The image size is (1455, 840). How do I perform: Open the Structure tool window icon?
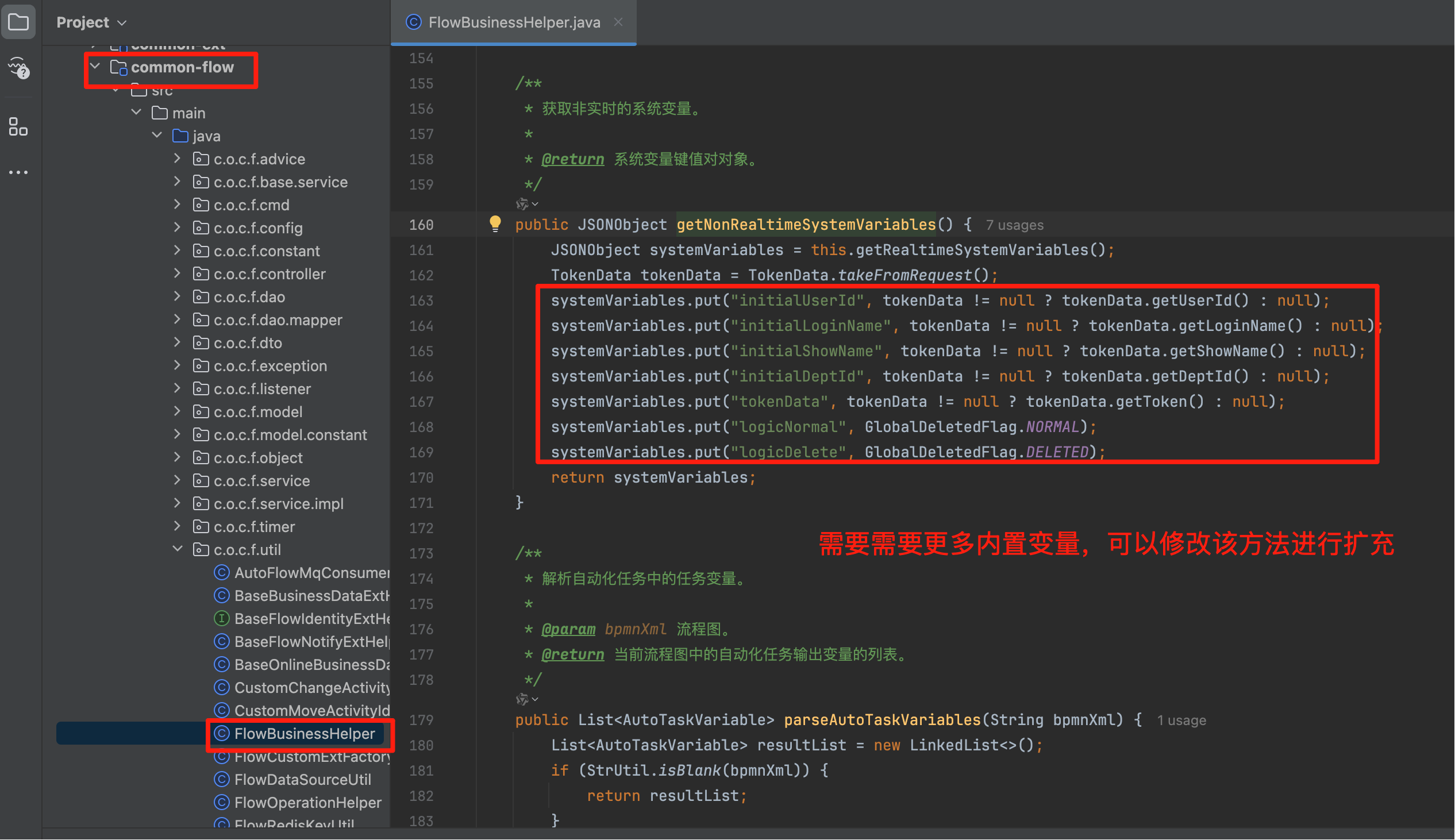pyautogui.click(x=18, y=127)
